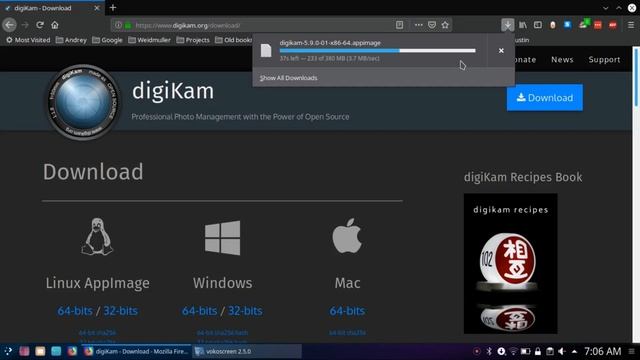The width and height of the screenshot is (640, 360).
Task: Open the Firefox hamburger menu
Action: tap(631, 25)
